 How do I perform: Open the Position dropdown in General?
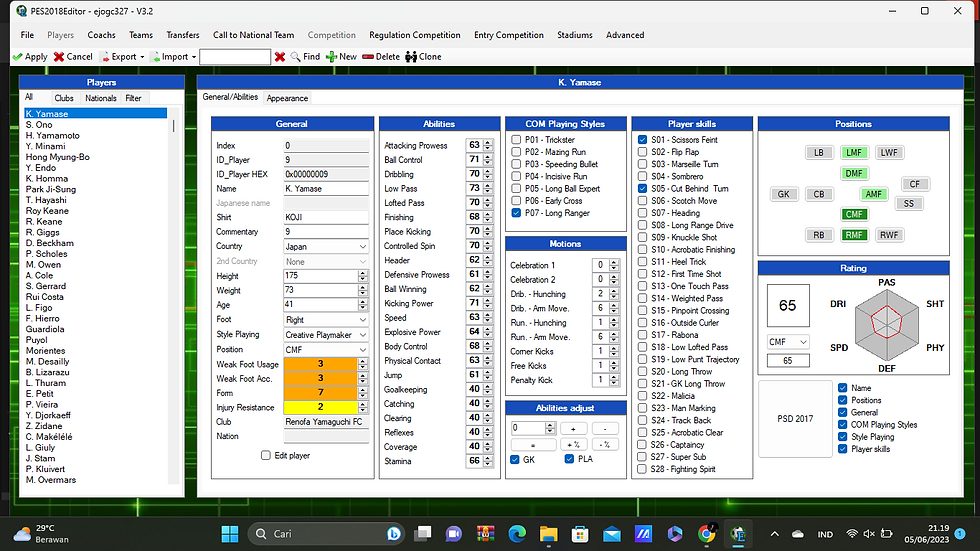326,350
